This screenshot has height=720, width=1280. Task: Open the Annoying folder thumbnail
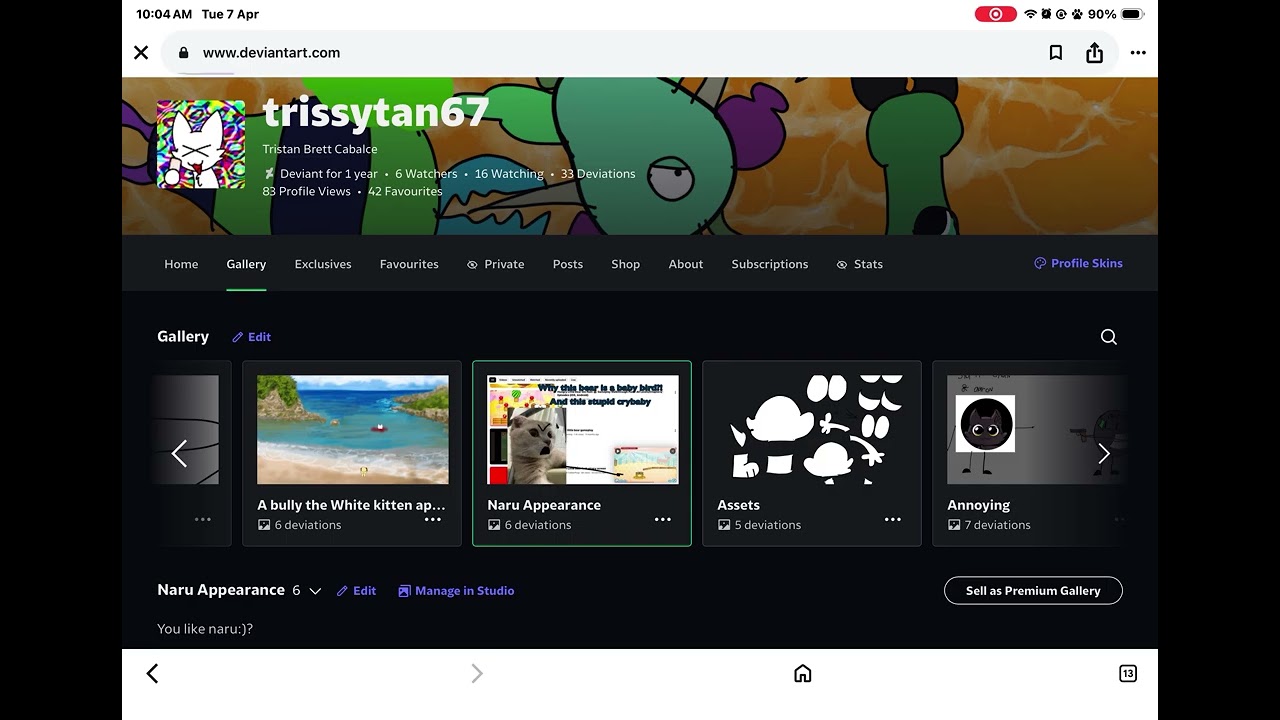click(1037, 430)
